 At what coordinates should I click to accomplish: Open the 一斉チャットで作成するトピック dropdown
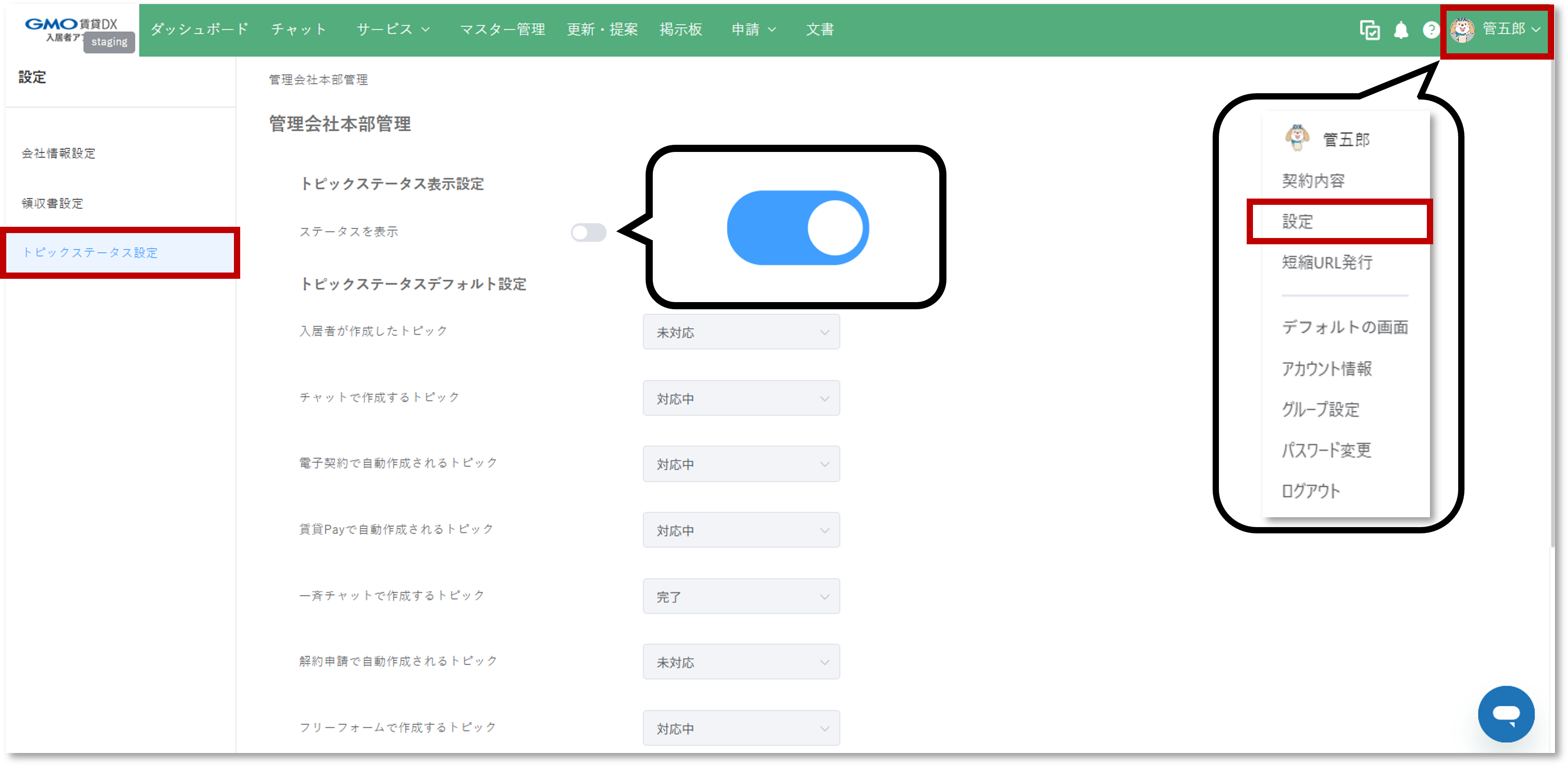pyautogui.click(x=741, y=596)
